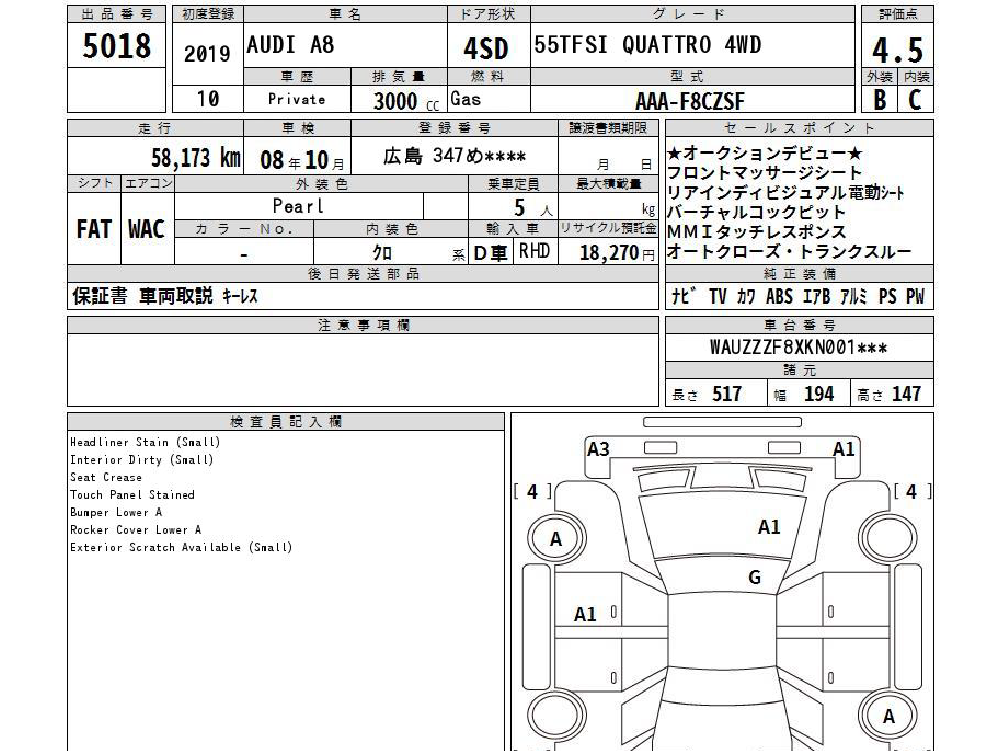Click the PS equipment entry
Screen dimensions: 1001x751
coord(887,296)
